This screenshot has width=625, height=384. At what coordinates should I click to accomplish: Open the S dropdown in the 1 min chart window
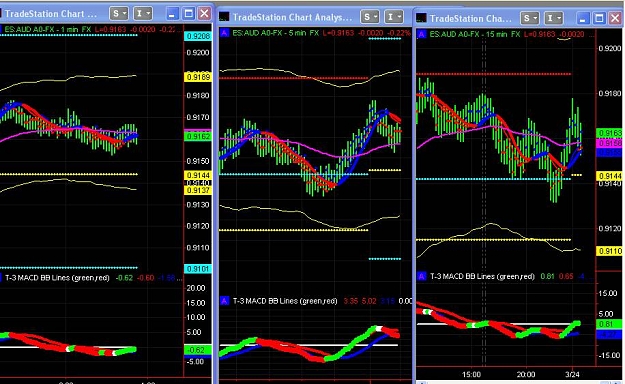119,14
